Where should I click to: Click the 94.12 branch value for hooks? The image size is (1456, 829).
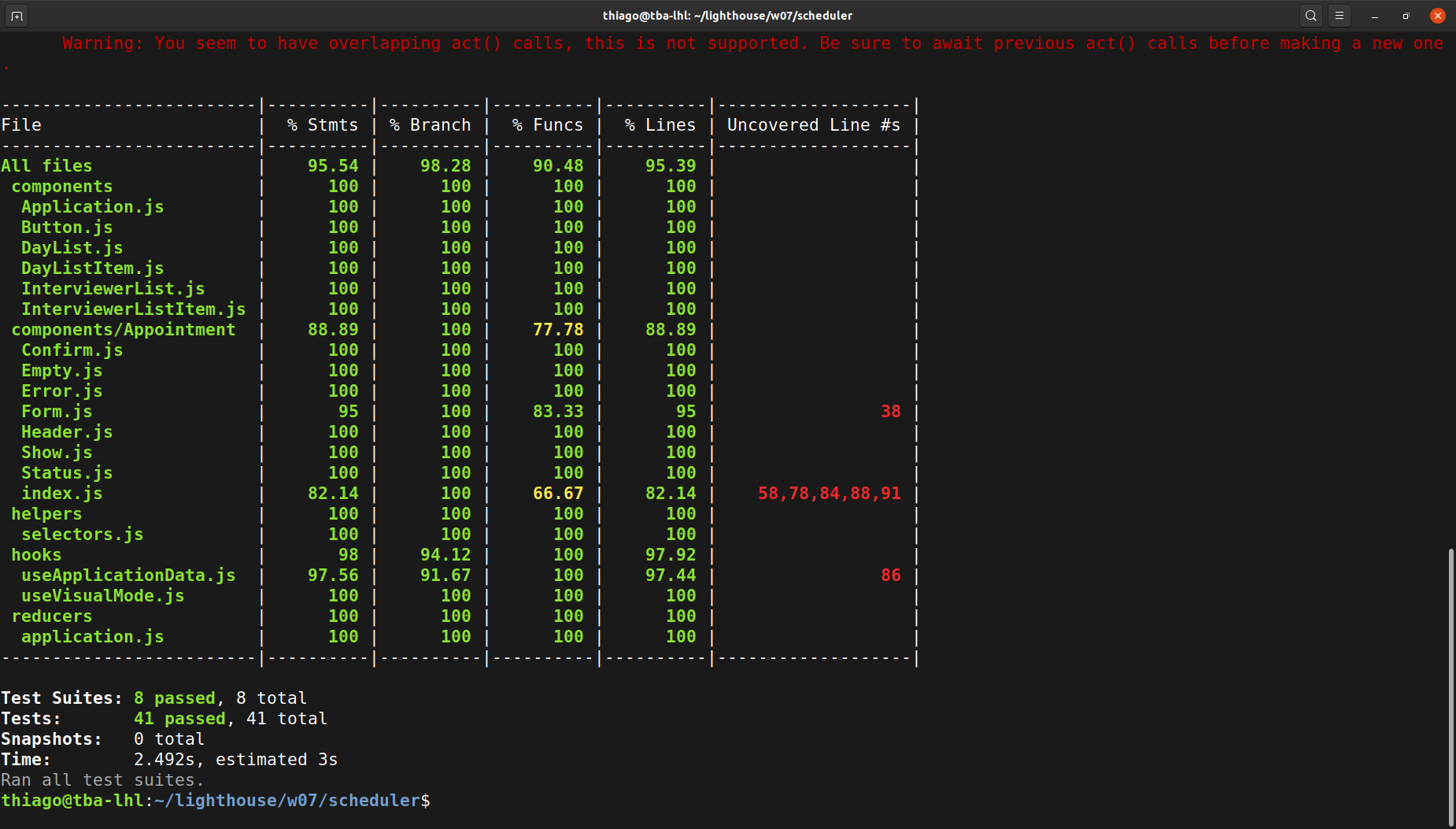[445, 555]
